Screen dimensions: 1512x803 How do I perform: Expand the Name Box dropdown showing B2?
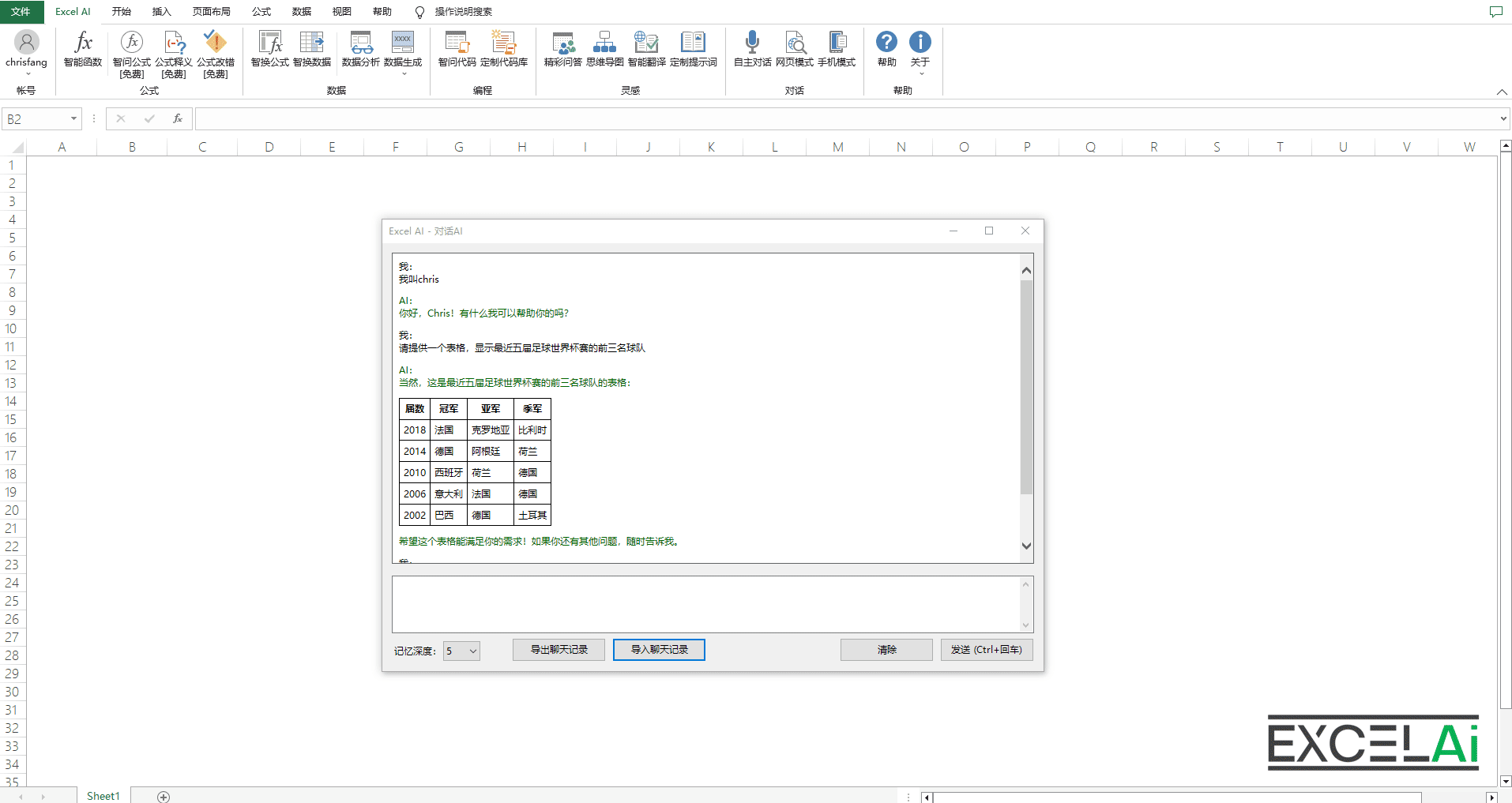[x=73, y=119]
